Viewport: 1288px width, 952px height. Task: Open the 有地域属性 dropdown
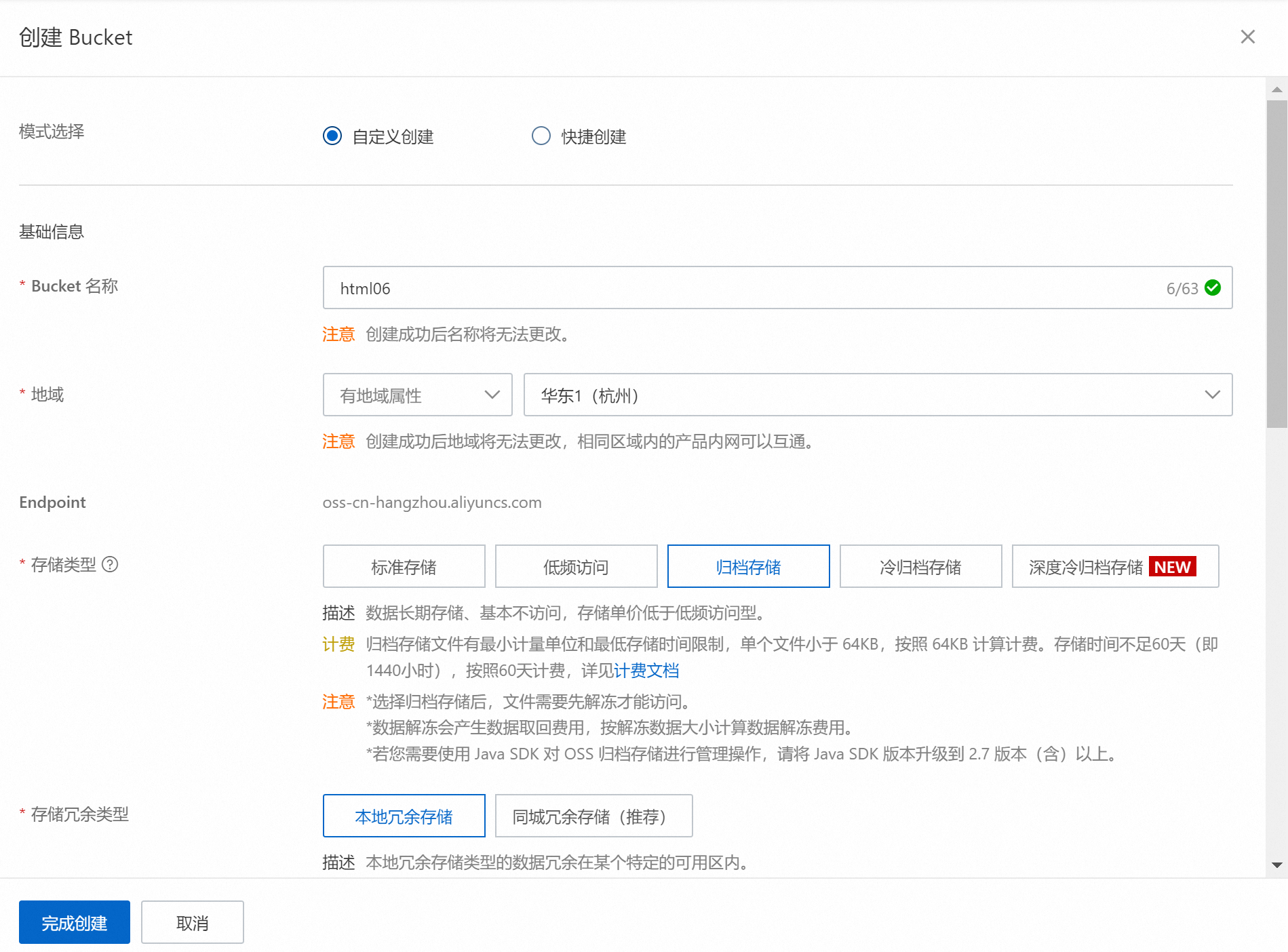point(417,395)
